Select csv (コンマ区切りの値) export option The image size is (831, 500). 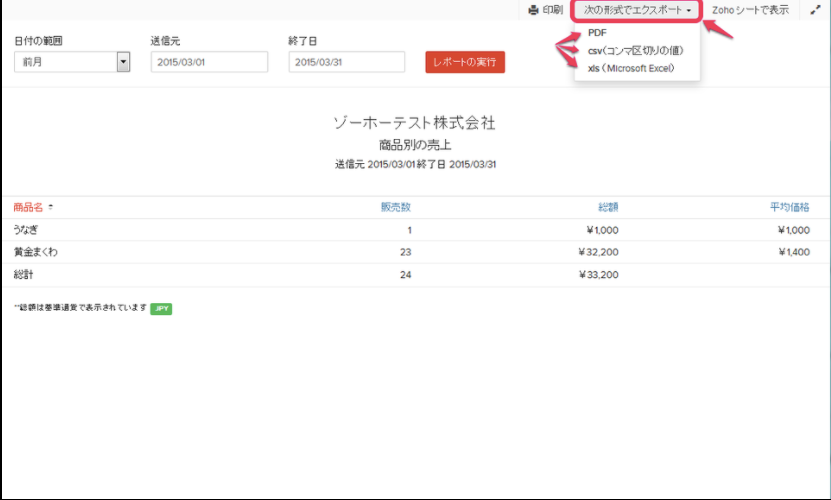point(635,50)
